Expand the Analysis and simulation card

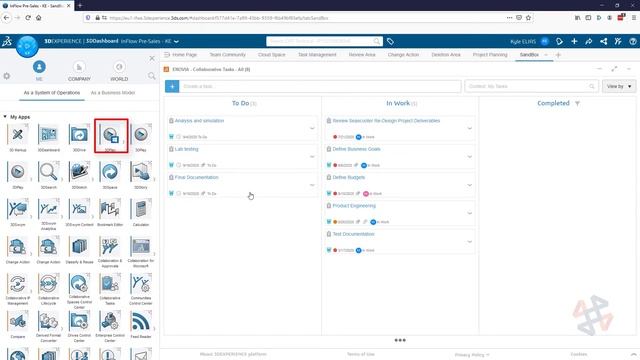[x=312, y=128]
